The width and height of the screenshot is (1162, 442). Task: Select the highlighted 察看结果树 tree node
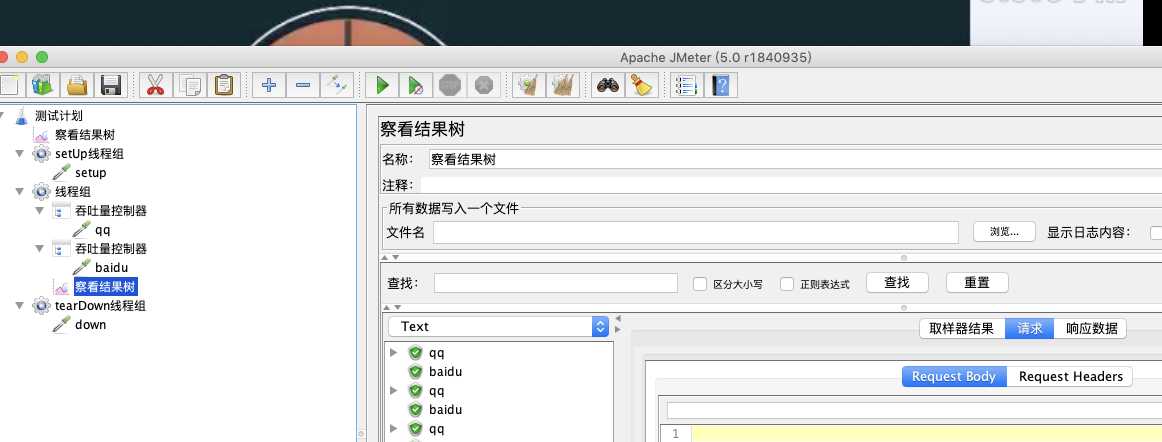pyautogui.click(x=105, y=287)
